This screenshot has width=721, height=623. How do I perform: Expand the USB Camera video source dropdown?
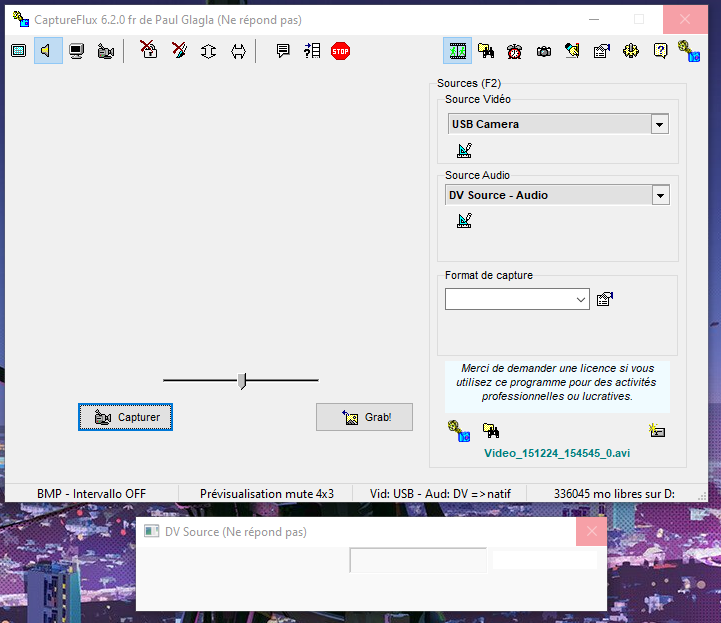(659, 124)
